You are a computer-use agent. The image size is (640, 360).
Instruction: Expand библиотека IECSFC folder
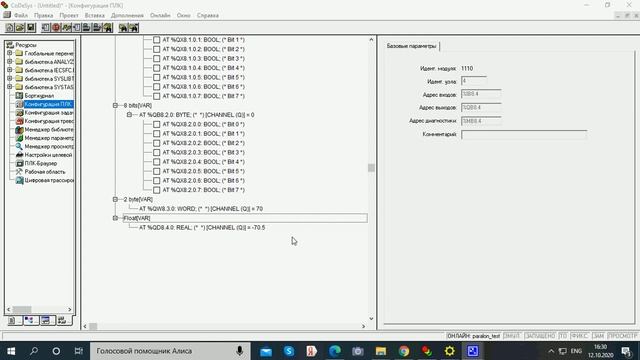(x=9, y=70)
